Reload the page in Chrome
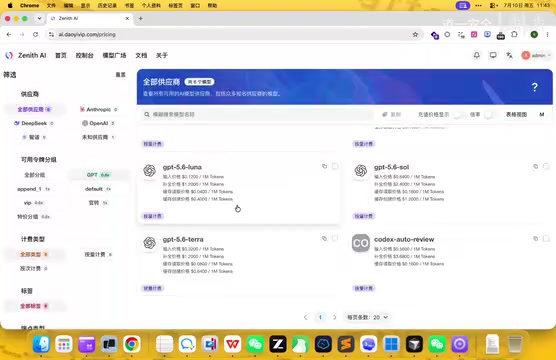556x360 pixels. pos(35,34)
